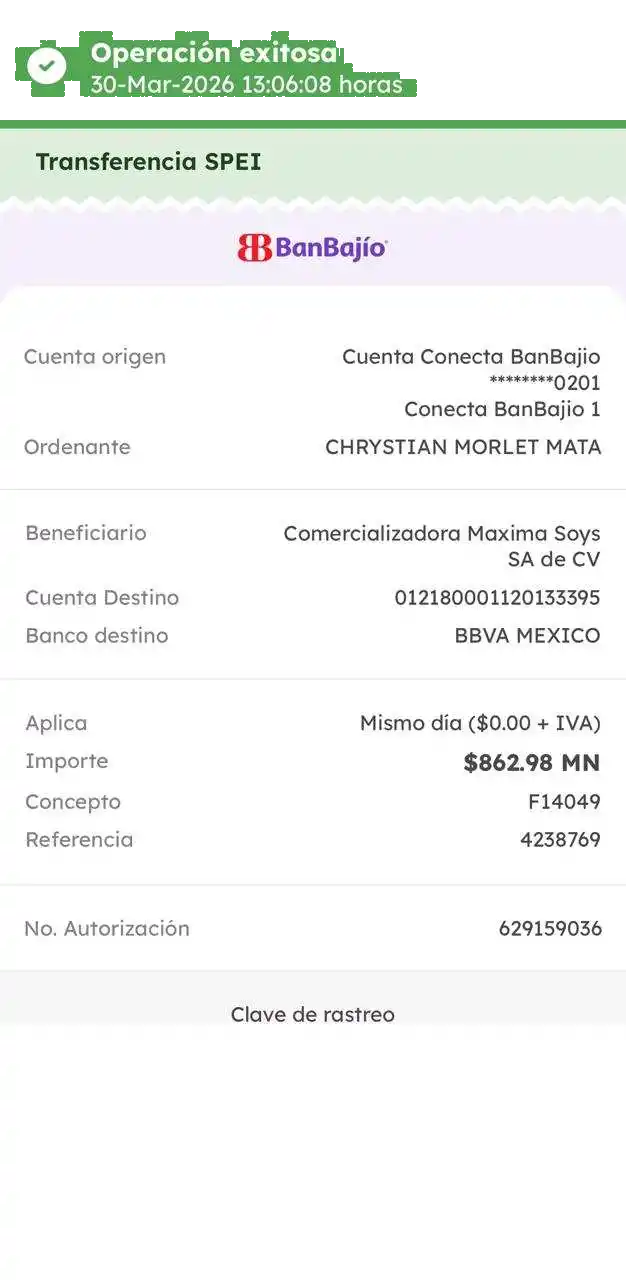Select the $862.98 MN amount

point(531,763)
